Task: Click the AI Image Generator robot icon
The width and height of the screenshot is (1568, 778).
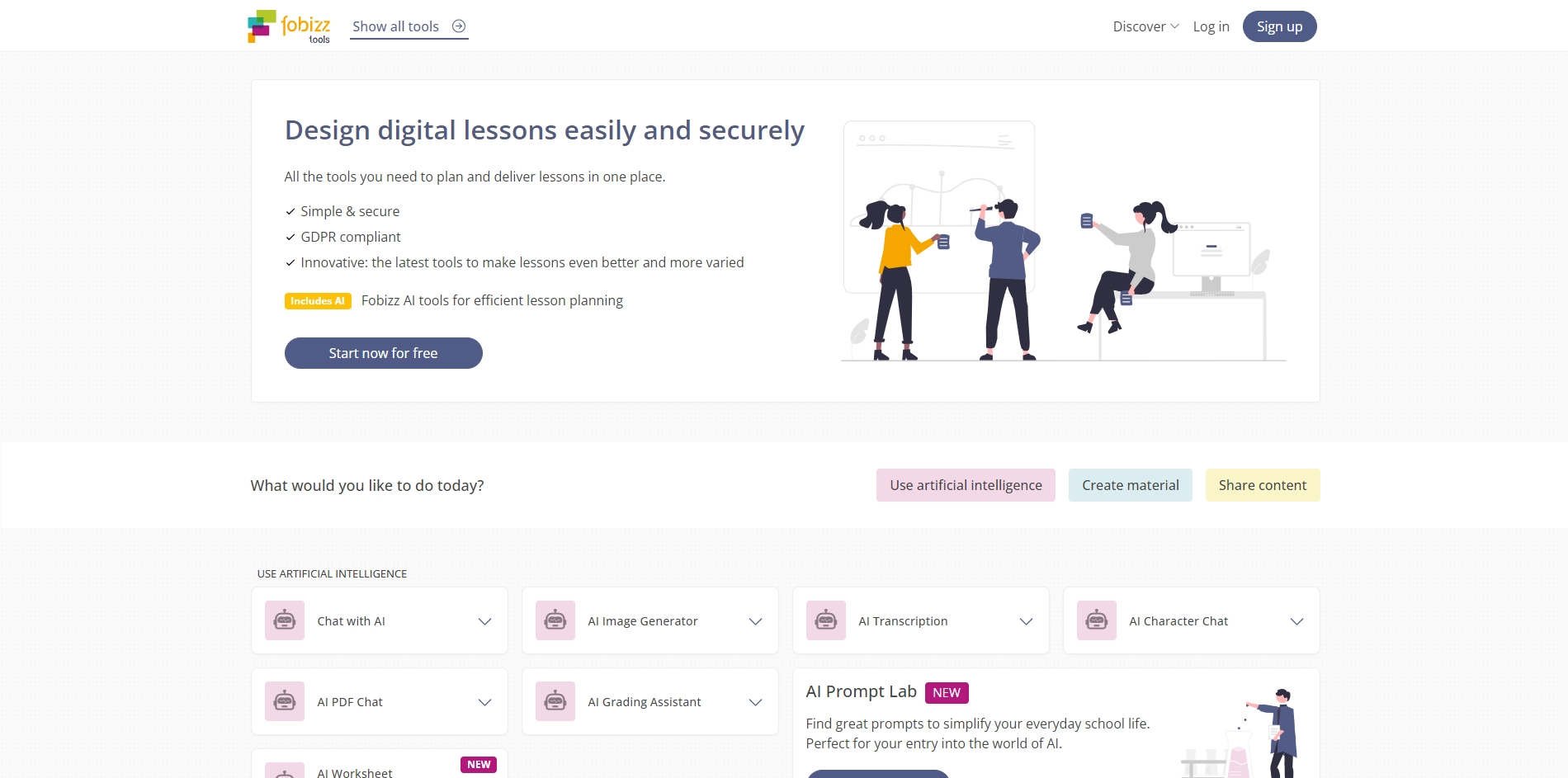Action: coord(555,620)
